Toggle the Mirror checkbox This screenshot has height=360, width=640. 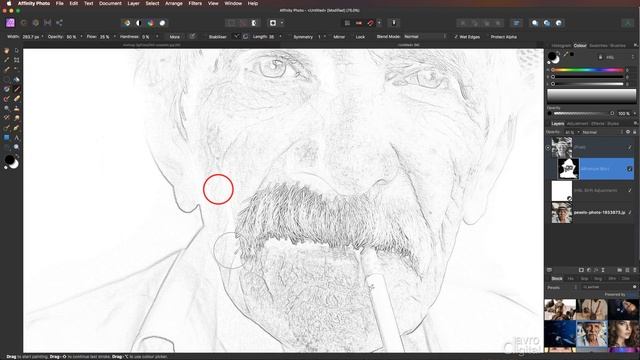click(329, 37)
